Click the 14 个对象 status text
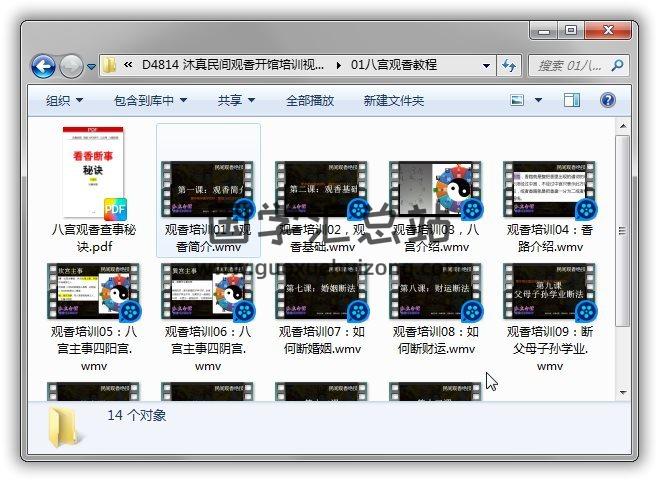 click(137, 416)
